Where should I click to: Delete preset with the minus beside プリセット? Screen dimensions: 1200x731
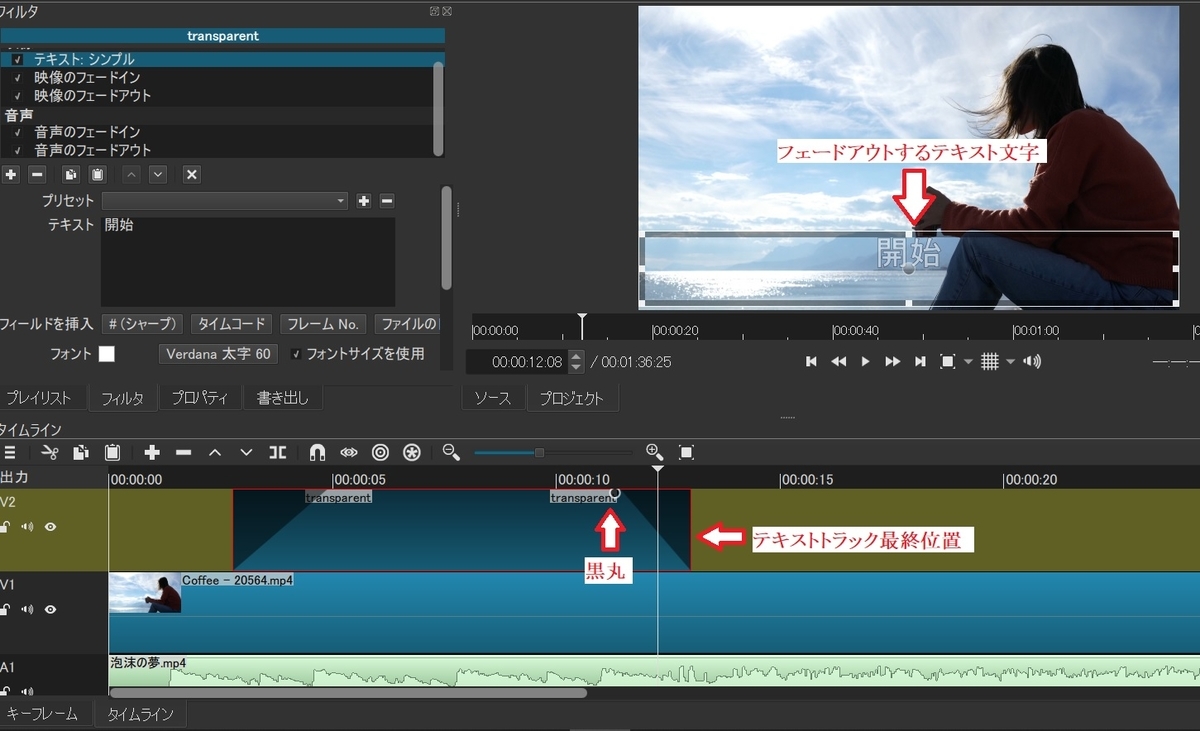387,201
